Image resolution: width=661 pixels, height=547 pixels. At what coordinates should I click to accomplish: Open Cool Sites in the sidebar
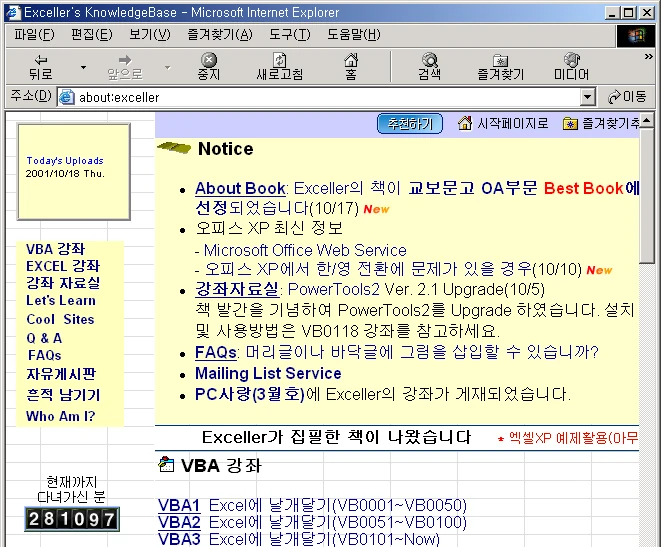click(x=60, y=319)
